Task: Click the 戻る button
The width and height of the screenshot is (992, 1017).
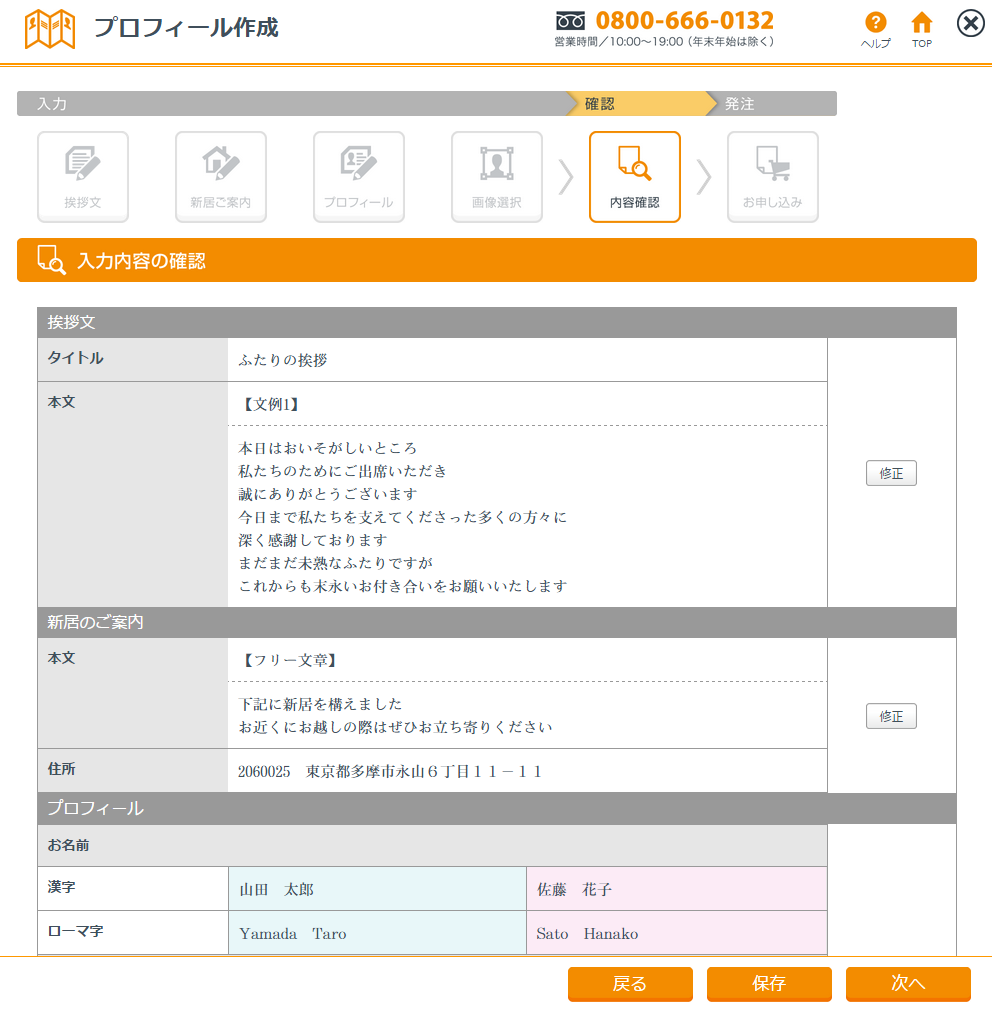Action: pos(630,984)
